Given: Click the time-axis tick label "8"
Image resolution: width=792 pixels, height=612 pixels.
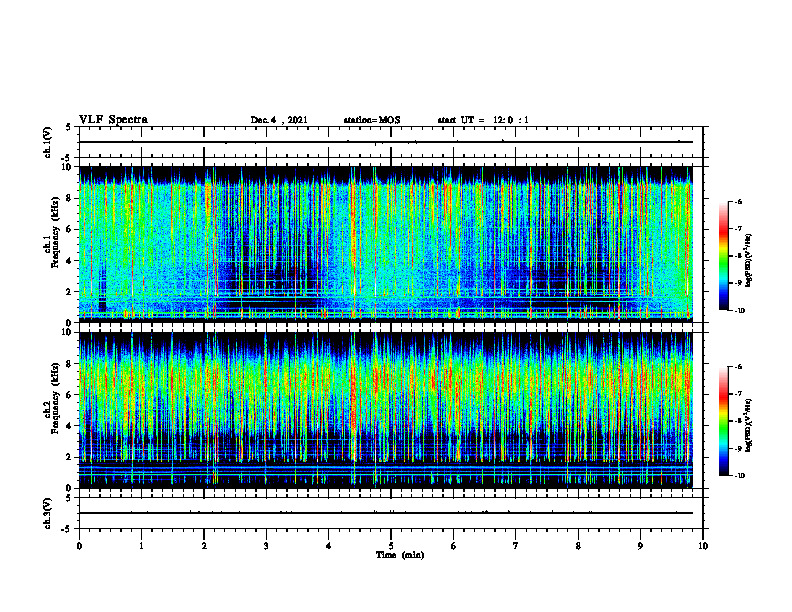Looking at the screenshot, I should tap(578, 546).
